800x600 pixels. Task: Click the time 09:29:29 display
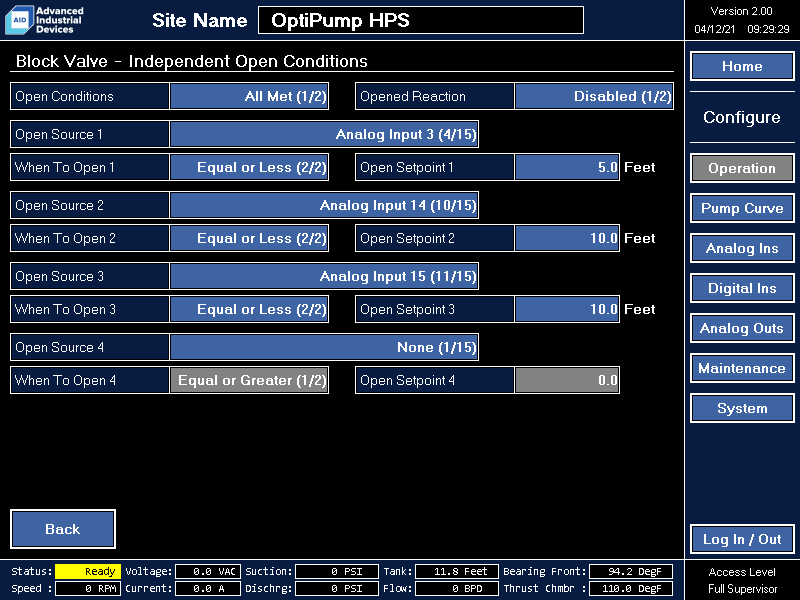768,29
